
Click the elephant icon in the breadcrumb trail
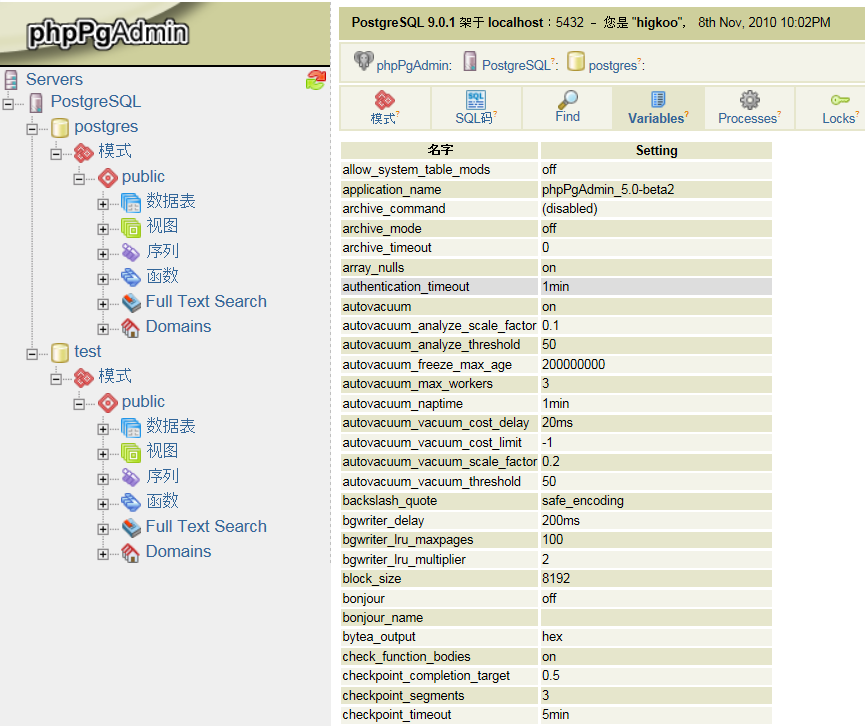(x=364, y=61)
